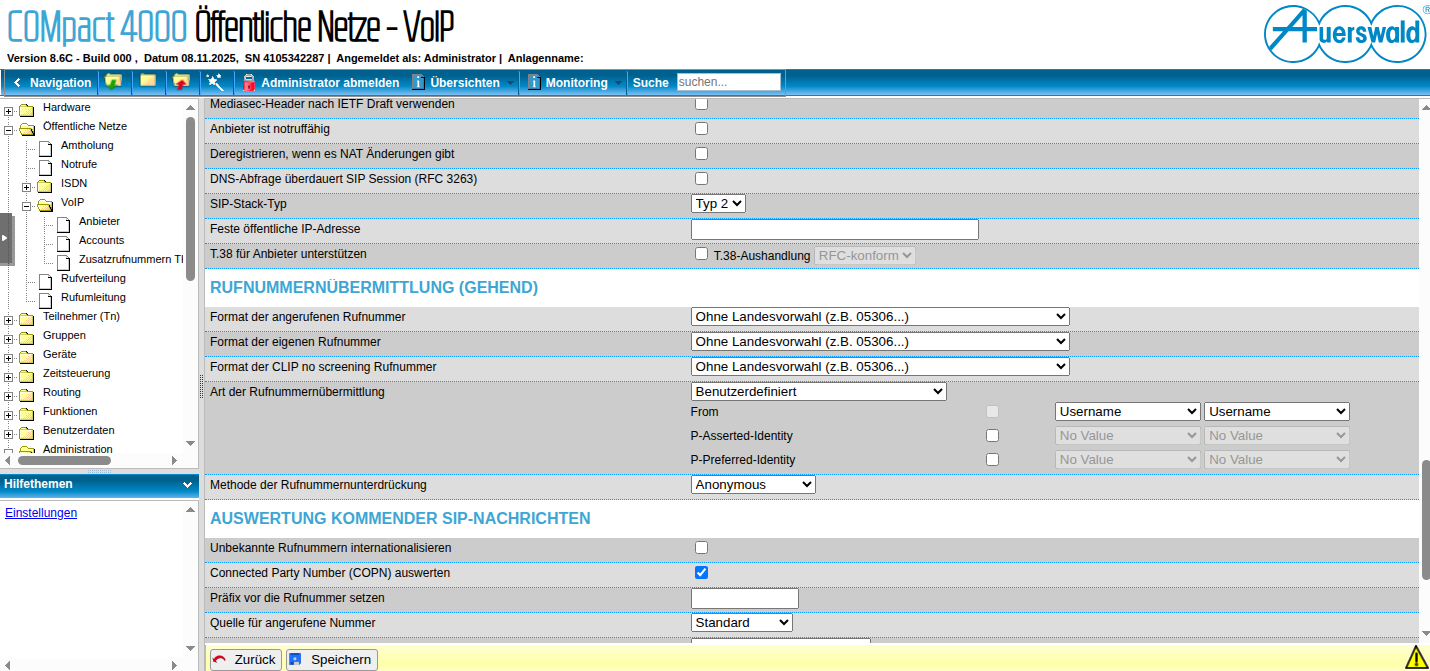The image size is (1430, 671).
Task: Open Format der angerufenen Rufnummer dropdown
Action: (880, 317)
